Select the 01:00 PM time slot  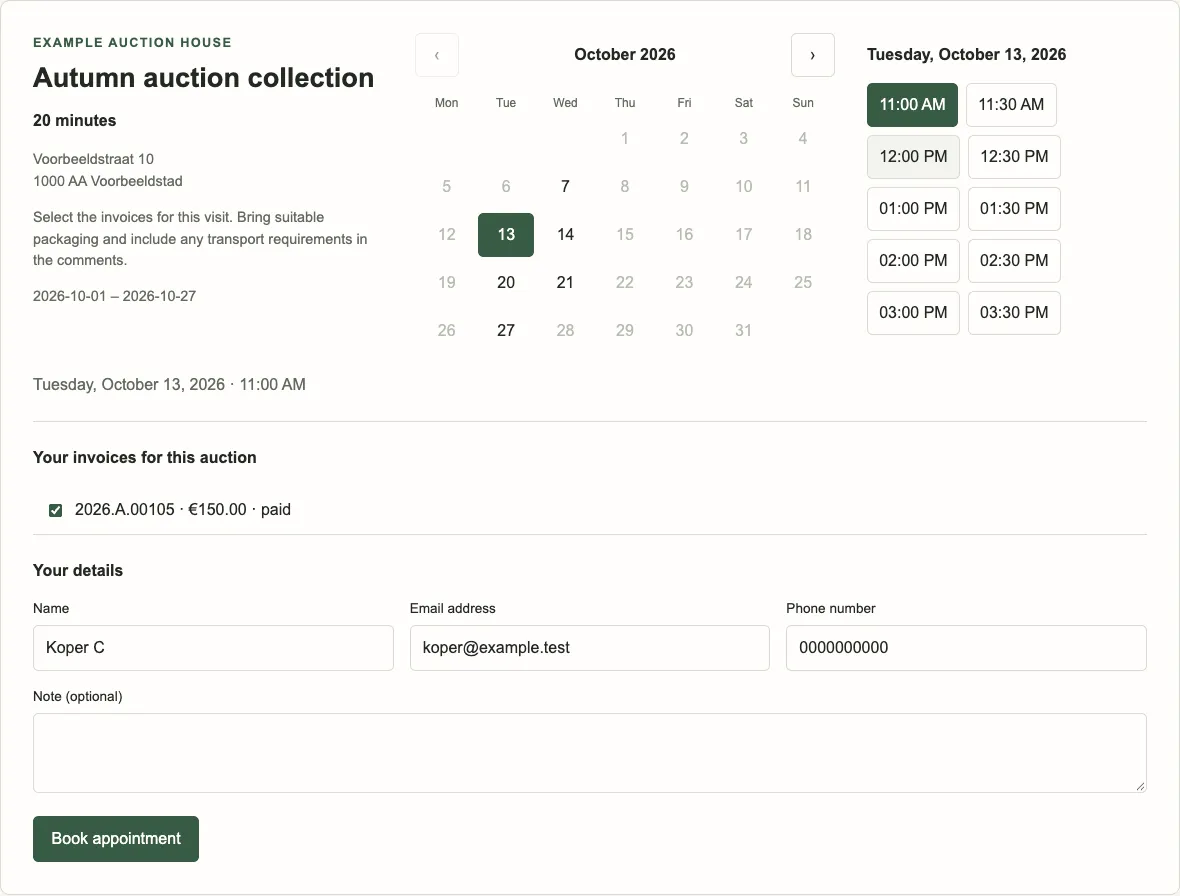click(913, 208)
